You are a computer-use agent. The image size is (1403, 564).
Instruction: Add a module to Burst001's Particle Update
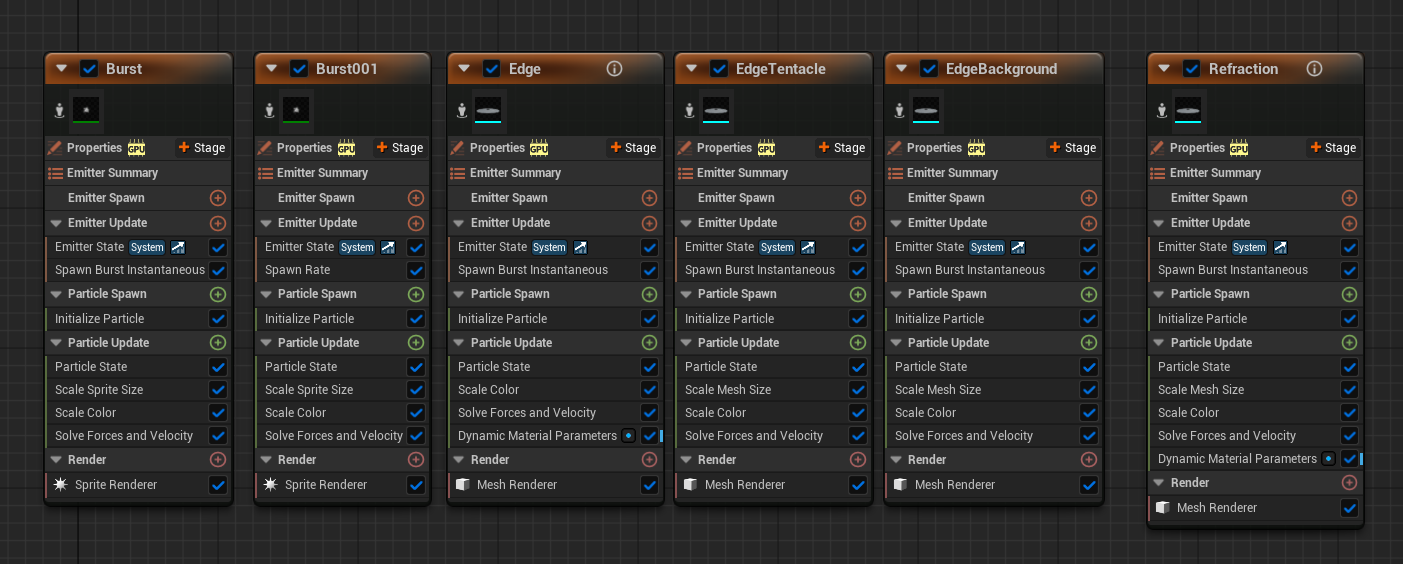click(x=415, y=343)
